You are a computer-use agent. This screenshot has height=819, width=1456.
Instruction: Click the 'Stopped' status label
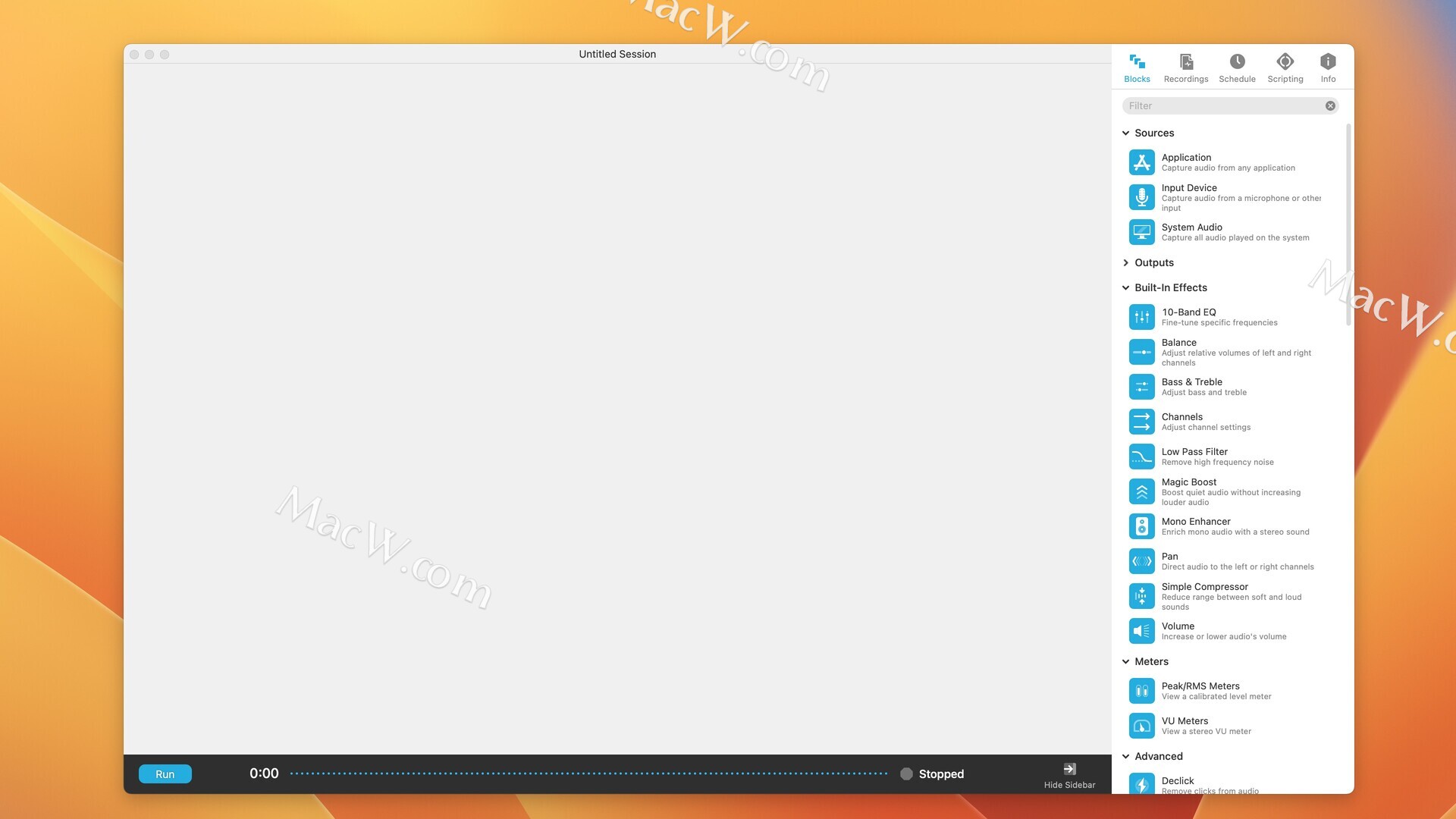point(941,774)
